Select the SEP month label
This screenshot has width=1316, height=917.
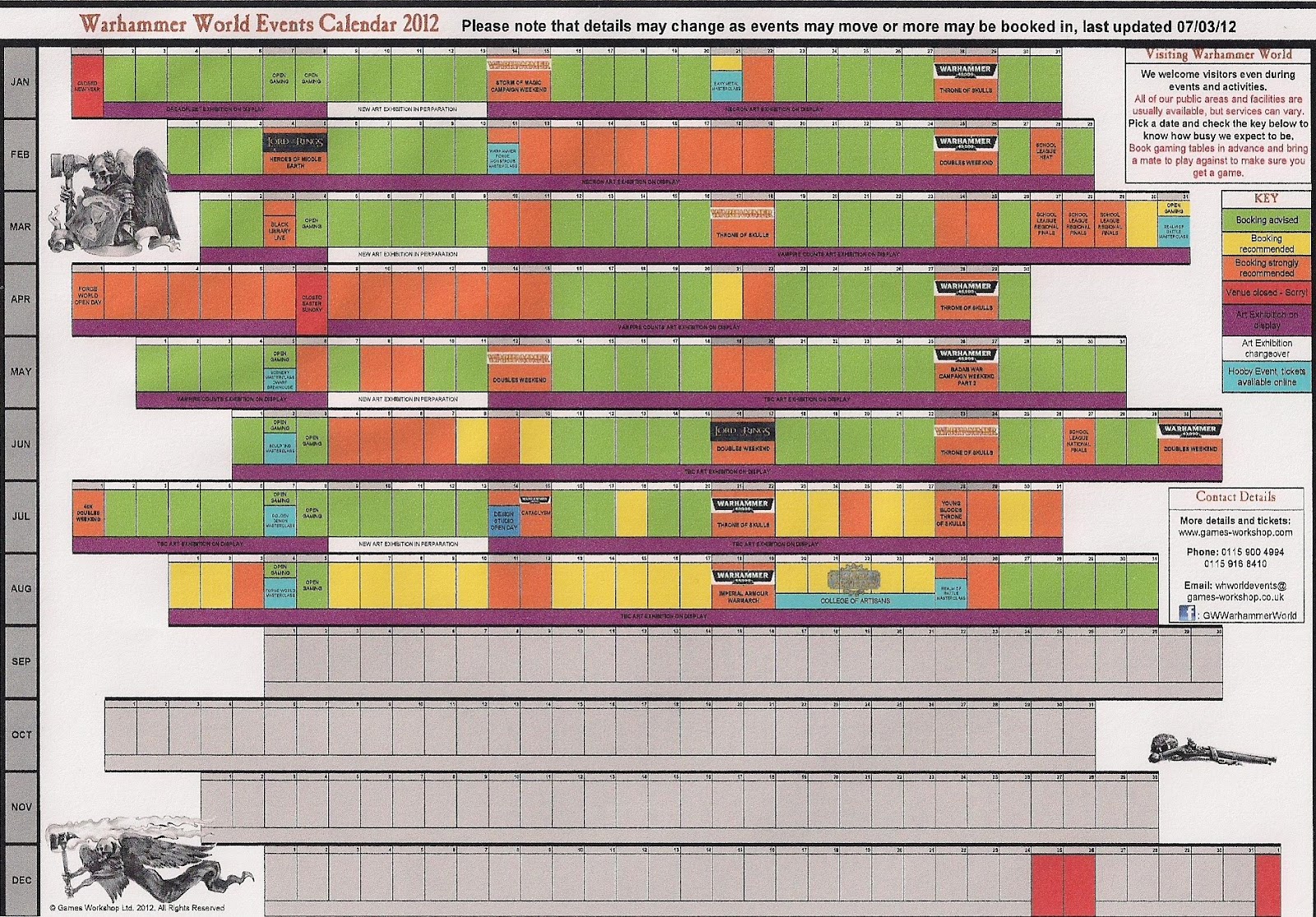20,662
